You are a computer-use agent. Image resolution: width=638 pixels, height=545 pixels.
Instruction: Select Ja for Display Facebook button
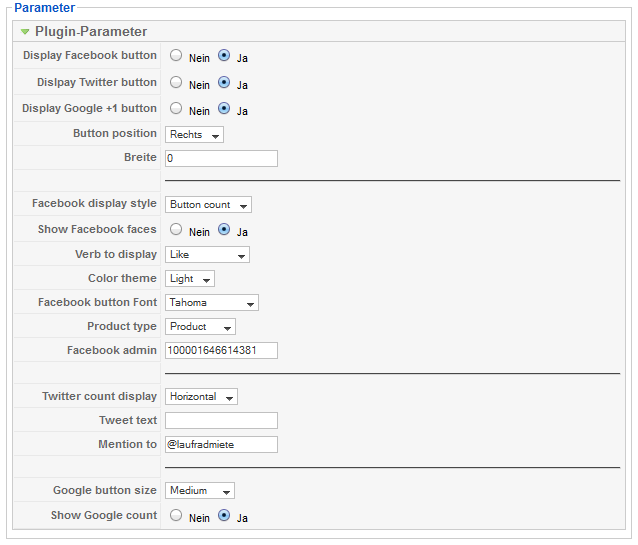(224, 56)
